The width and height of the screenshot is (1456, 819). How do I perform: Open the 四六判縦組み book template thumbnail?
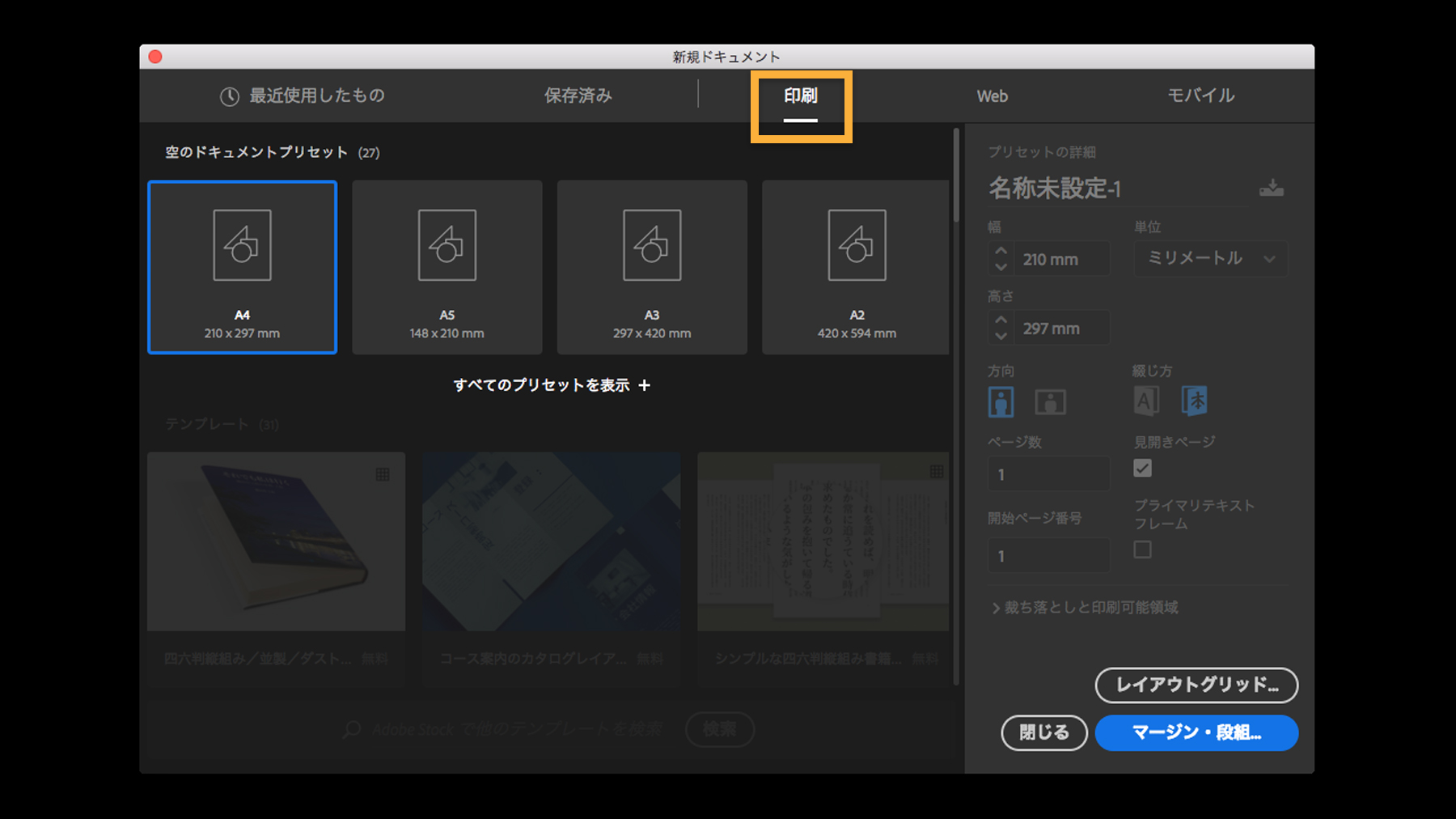pos(276,541)
